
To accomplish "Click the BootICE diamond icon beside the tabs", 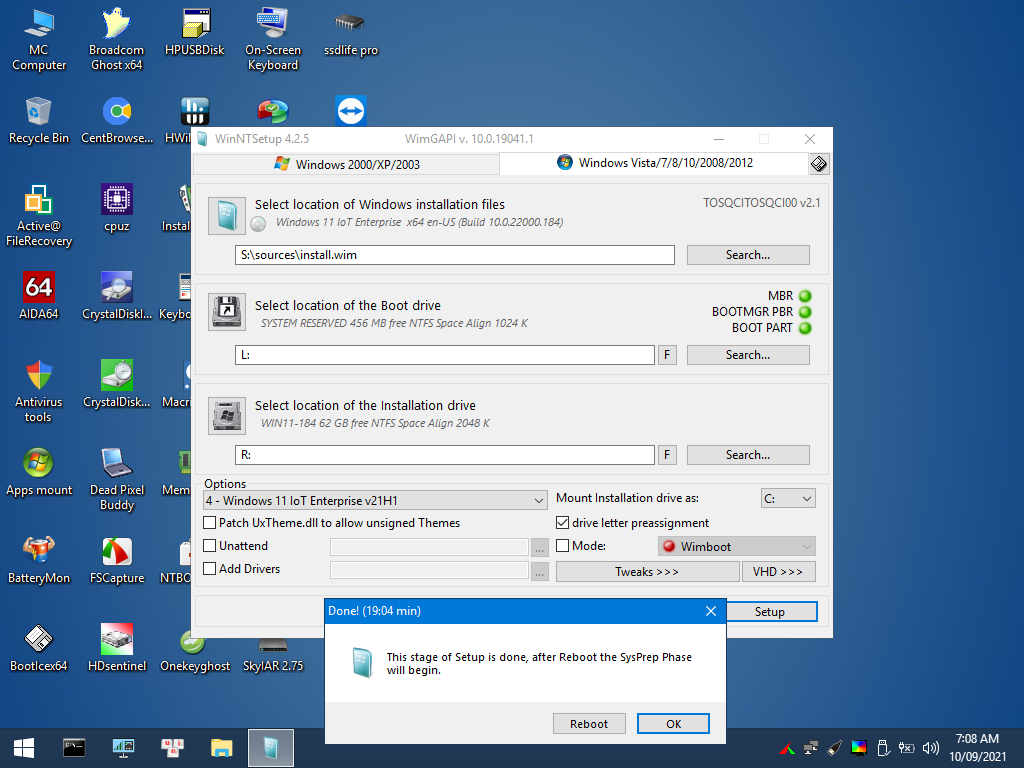I will click(819, 164).
